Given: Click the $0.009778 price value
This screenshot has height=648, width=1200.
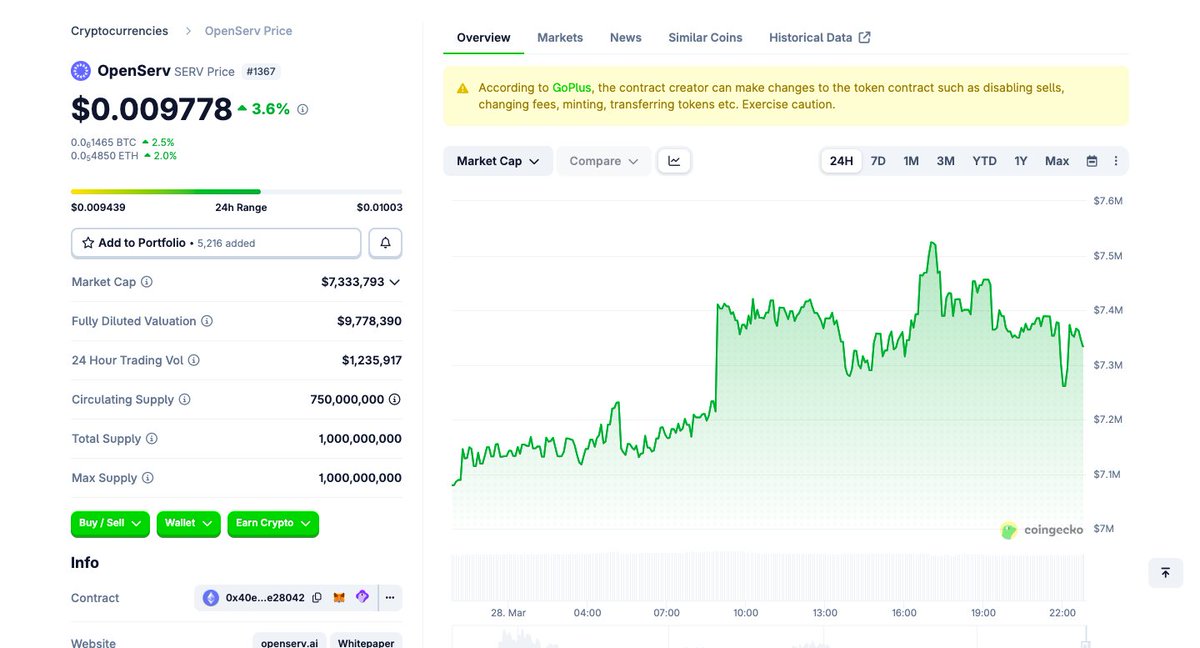Looking at the screenshot, I should (152, 109).
